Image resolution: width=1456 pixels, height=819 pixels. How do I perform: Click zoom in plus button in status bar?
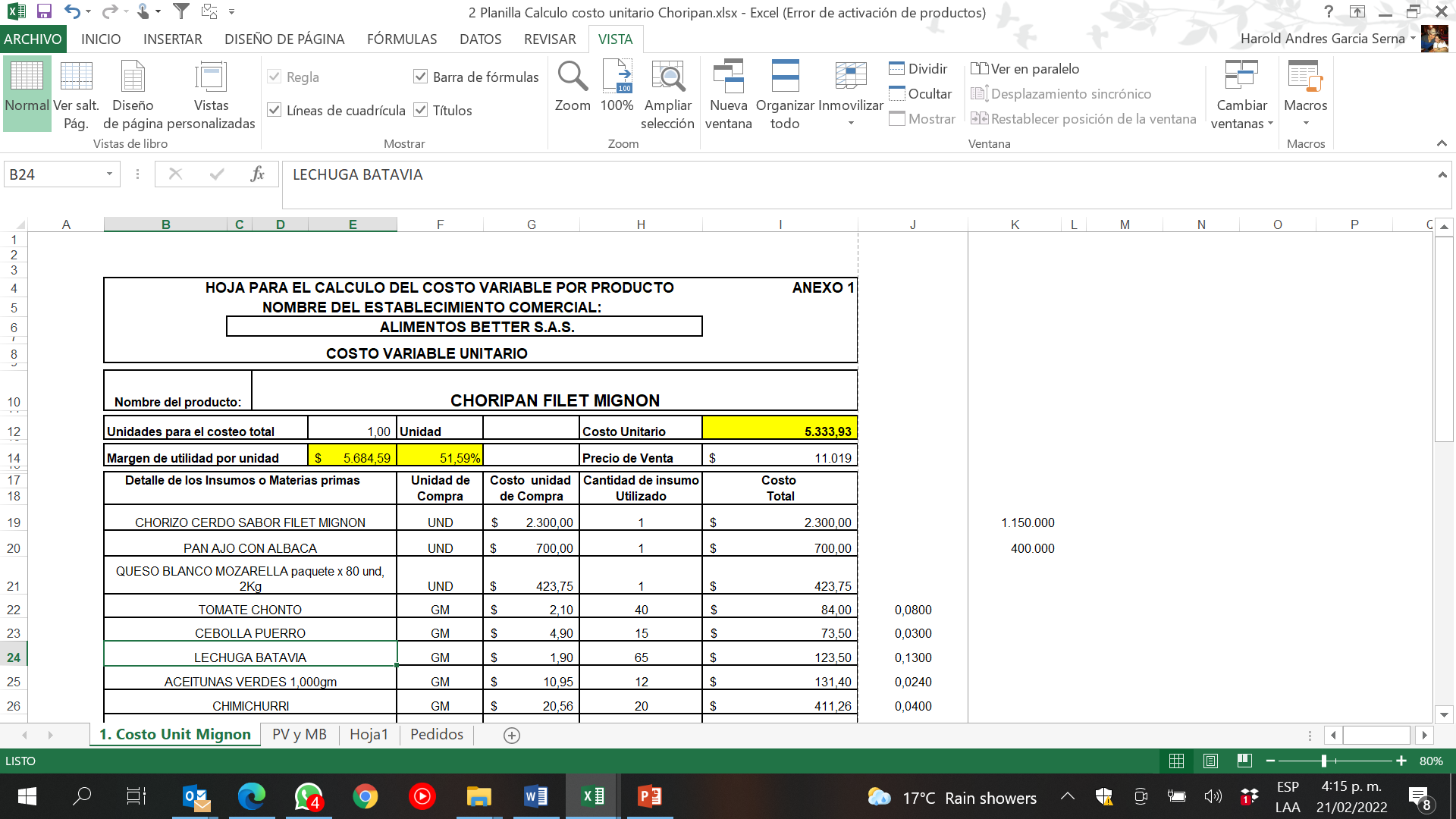tap(1401, 761)
